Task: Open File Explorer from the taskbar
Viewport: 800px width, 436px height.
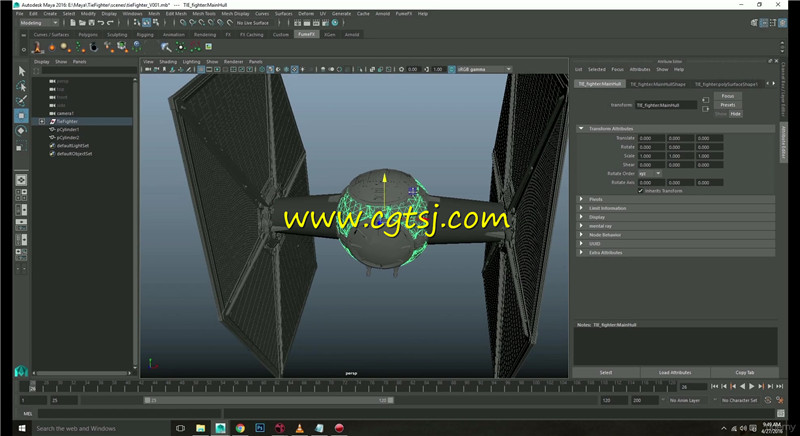Action: [200, 428]
